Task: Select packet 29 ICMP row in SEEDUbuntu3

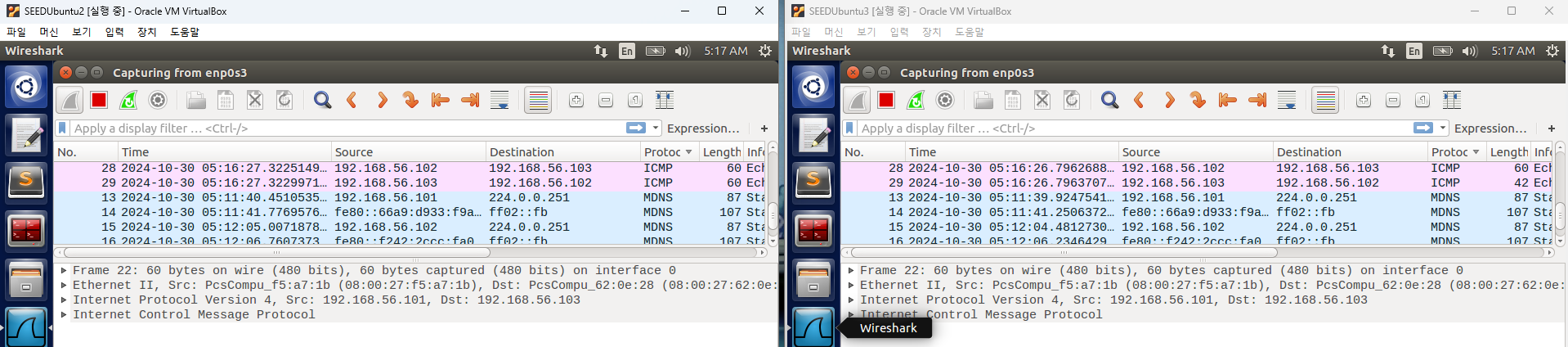Action: (x=1198, y=183)
